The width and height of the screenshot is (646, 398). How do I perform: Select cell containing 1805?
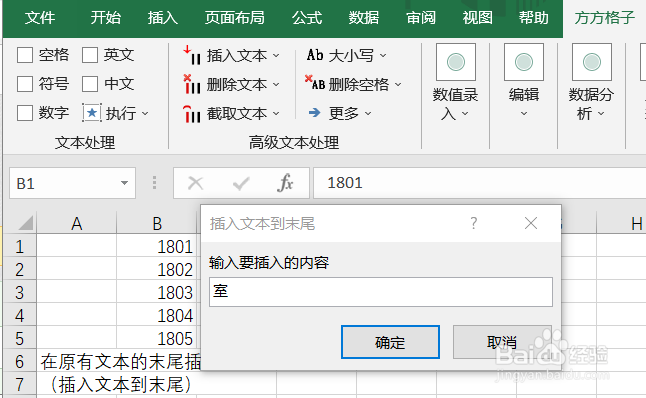[157, 339]
